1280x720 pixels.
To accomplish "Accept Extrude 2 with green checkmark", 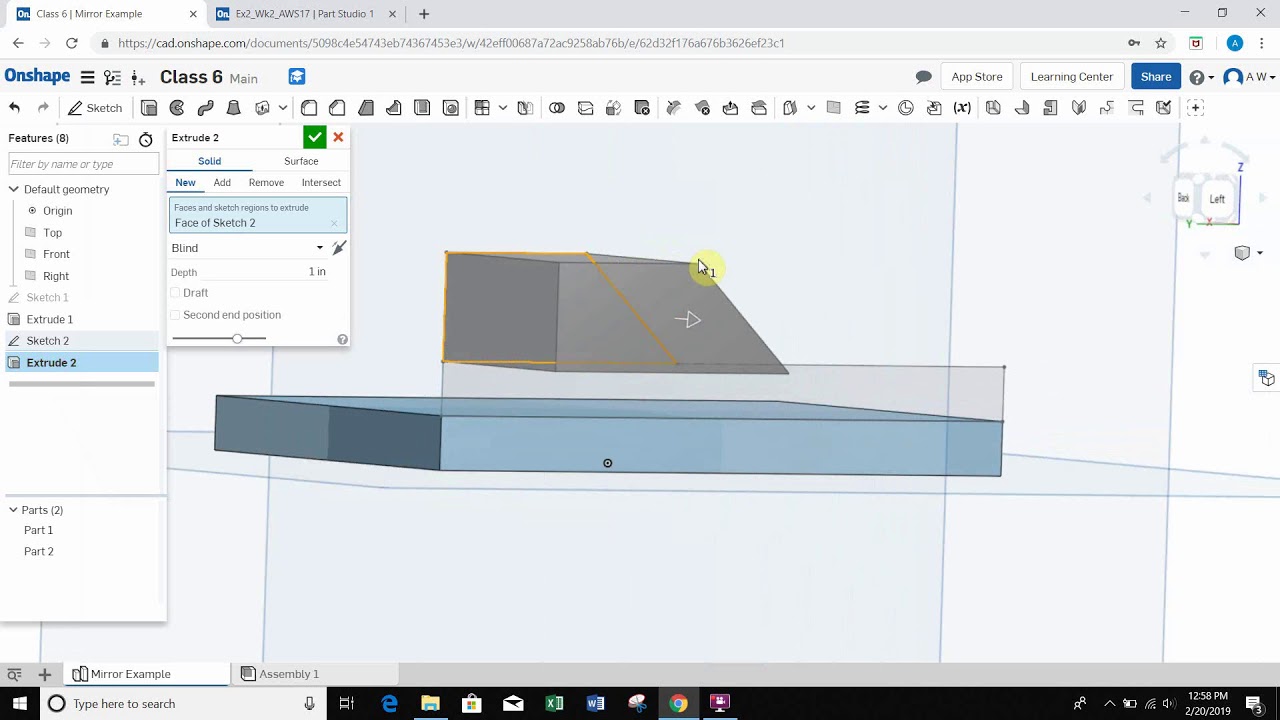I will click(315, 138).
